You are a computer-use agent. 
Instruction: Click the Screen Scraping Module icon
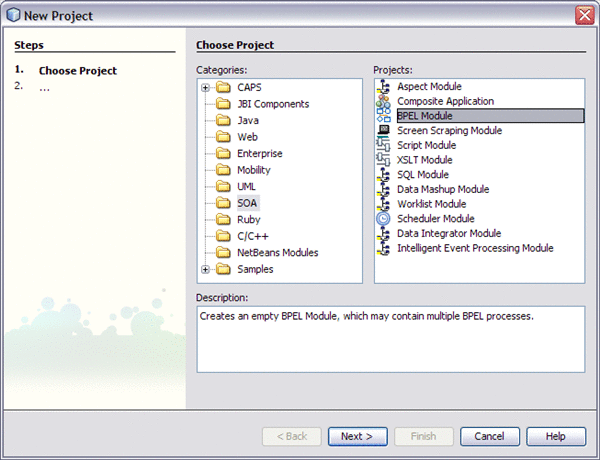pyautogui.click(x=383, y=130)
